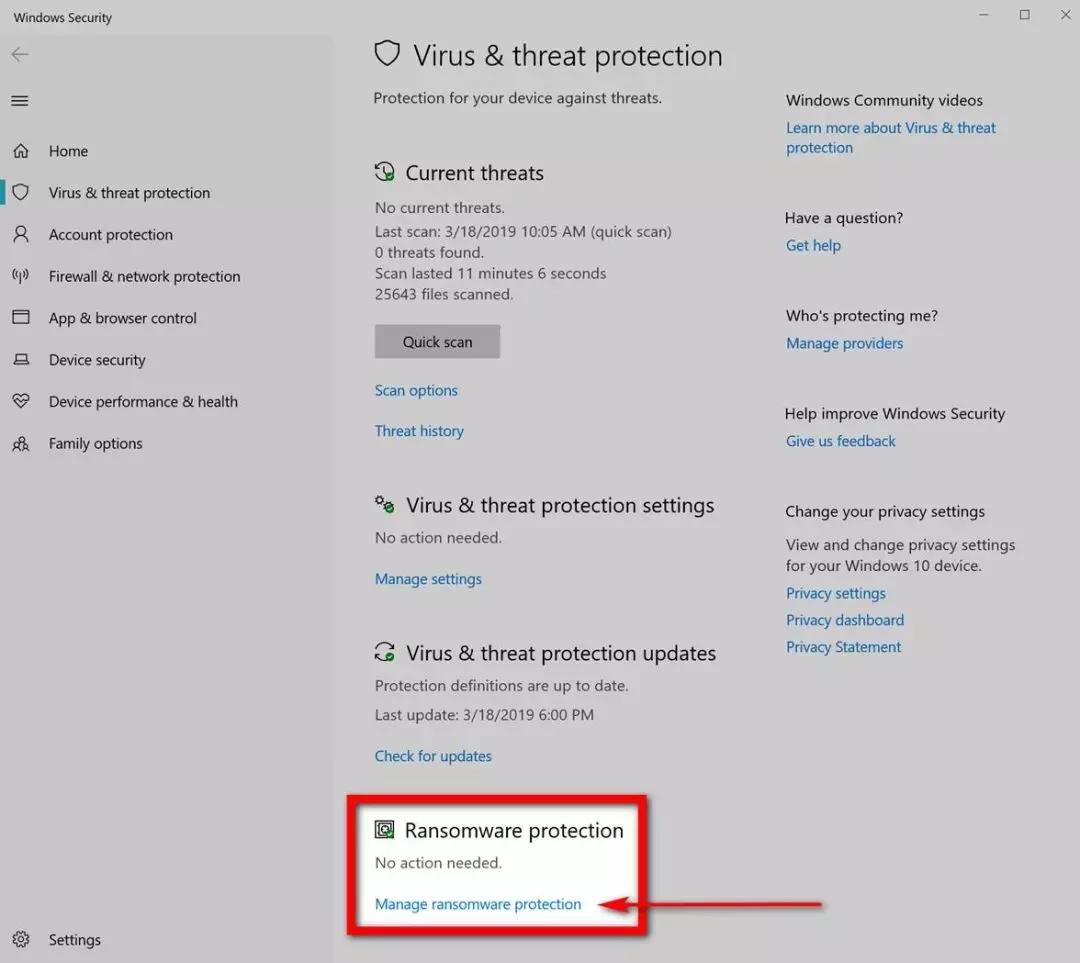The height and width of the screenshot is (963, 1080).
Task: Navigate back using the back arrow
Action: [20, 54]
